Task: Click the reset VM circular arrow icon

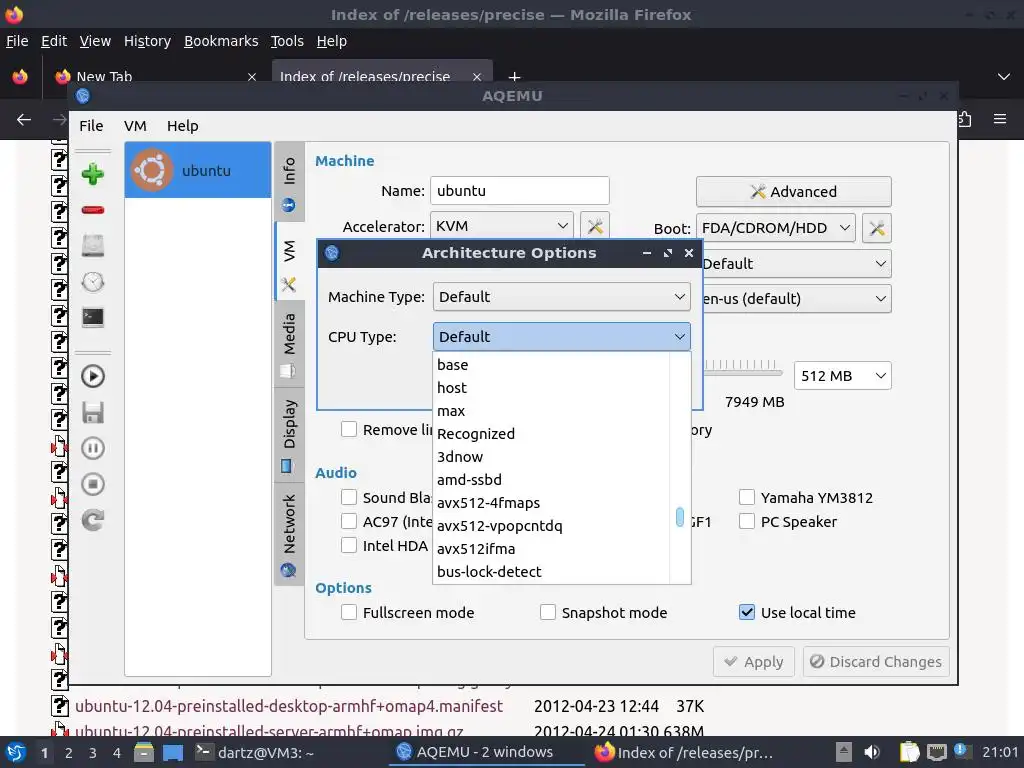Action: [93, 520]
